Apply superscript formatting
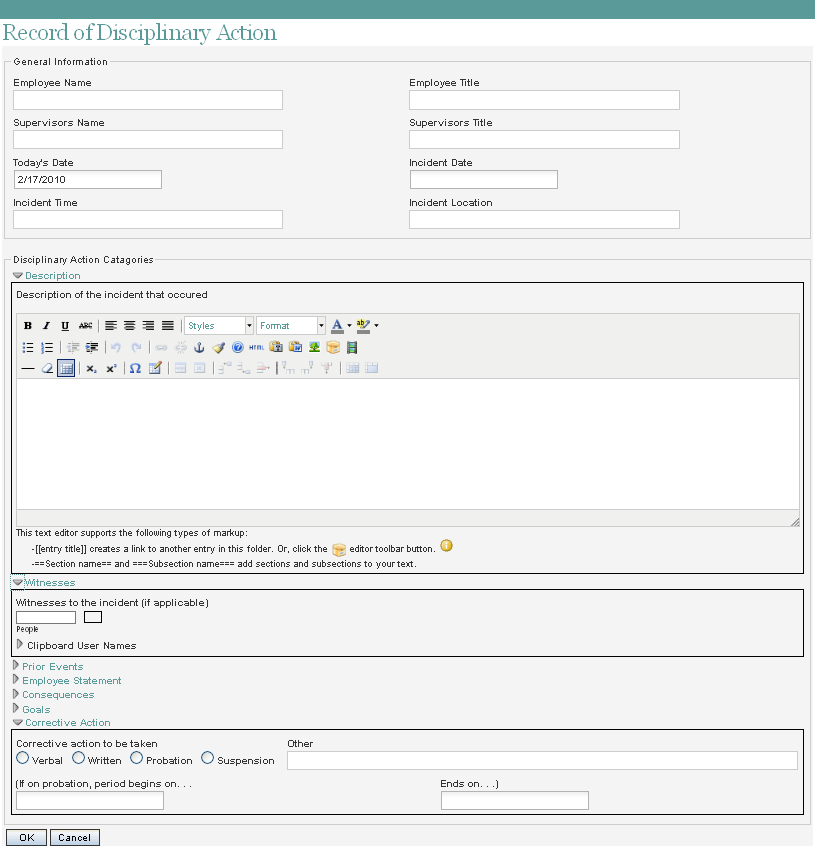815x850 pixels. pyautogui.click(x=111, y=369)
